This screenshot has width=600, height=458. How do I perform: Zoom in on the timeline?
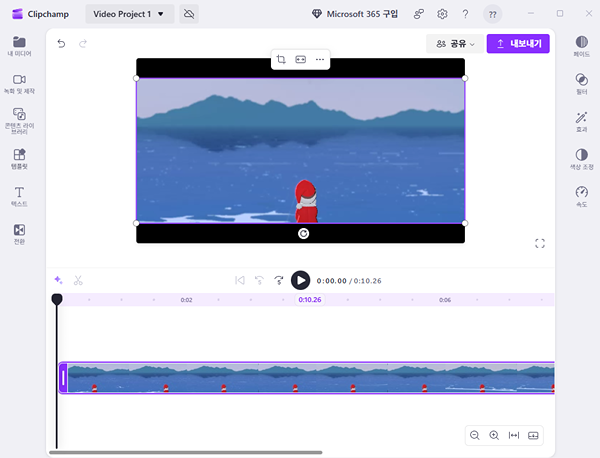[494, 435]
